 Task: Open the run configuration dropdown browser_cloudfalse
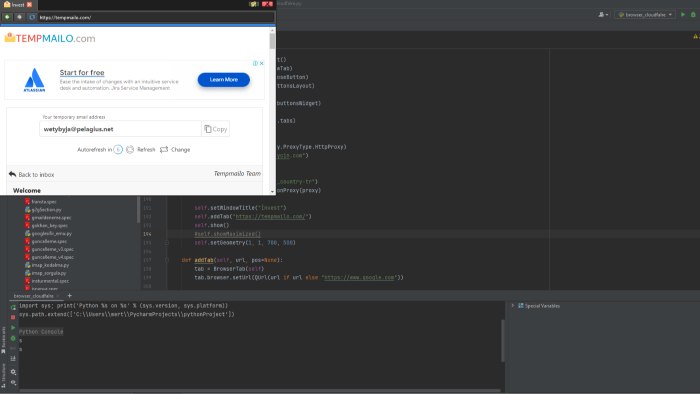(645, 15)
